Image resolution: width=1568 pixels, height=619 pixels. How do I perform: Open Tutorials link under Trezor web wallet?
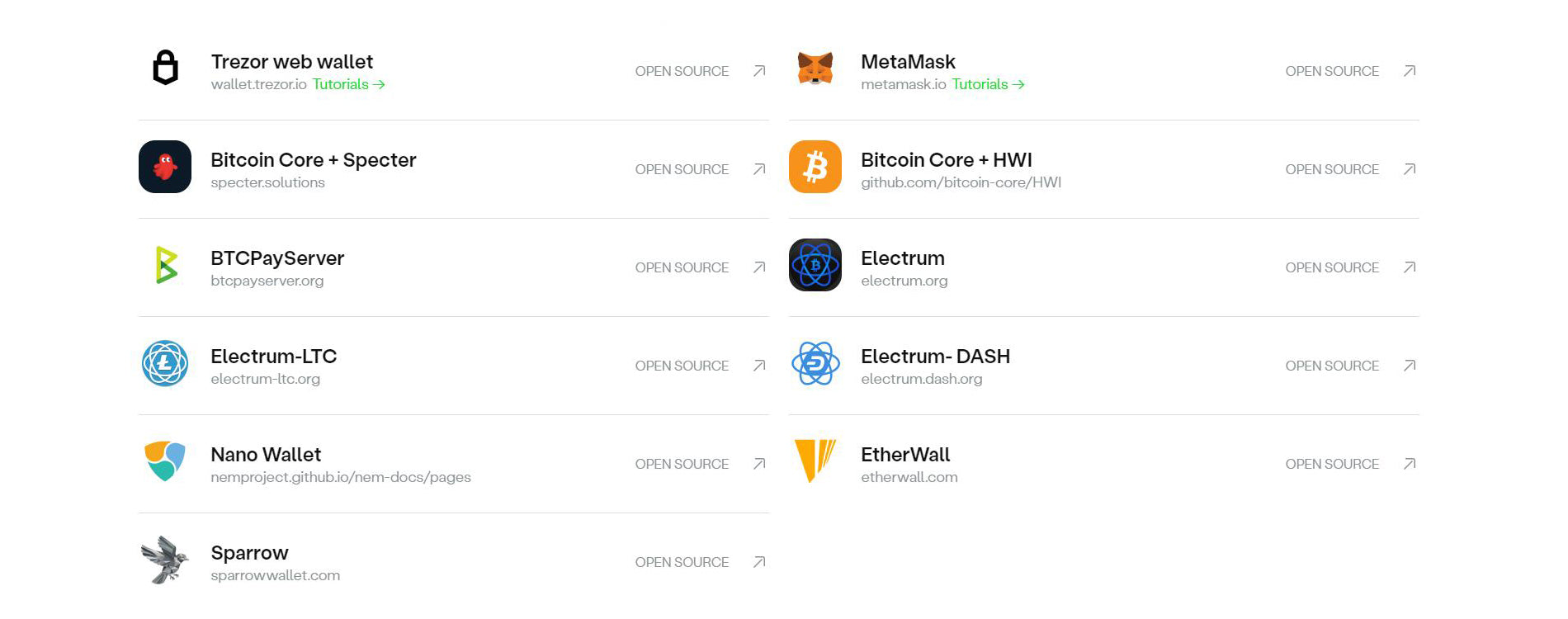[348, 84]
